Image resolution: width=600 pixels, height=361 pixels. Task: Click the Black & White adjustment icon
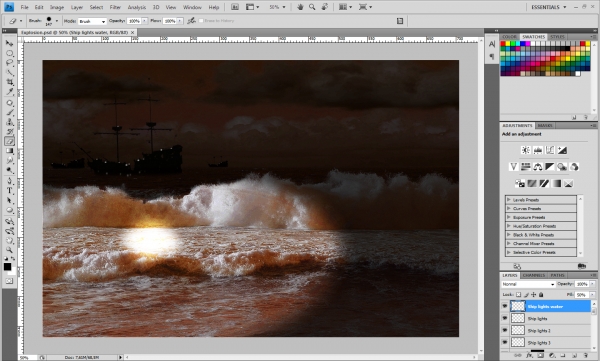coord(550,167)
